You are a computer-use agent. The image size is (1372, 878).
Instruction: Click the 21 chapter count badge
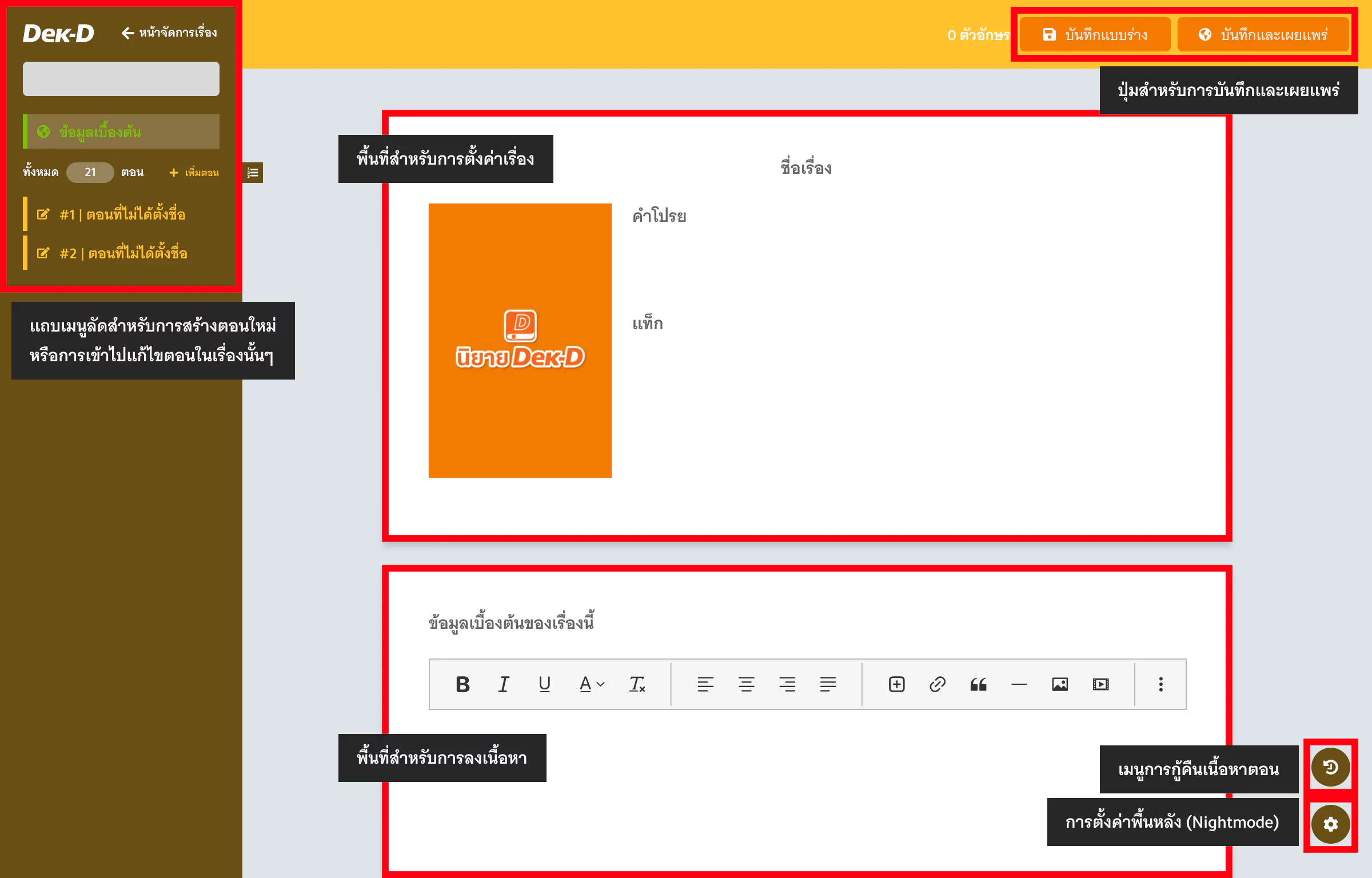[x=90, y=172]
